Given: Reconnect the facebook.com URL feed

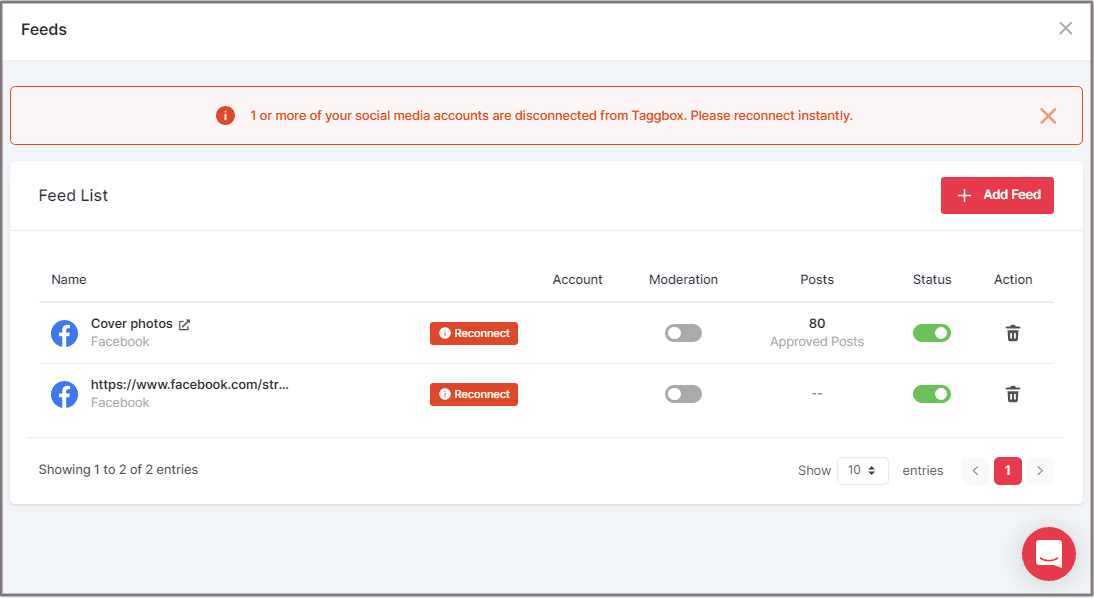Looking at the screenshot, I should [x=474, y=394].
